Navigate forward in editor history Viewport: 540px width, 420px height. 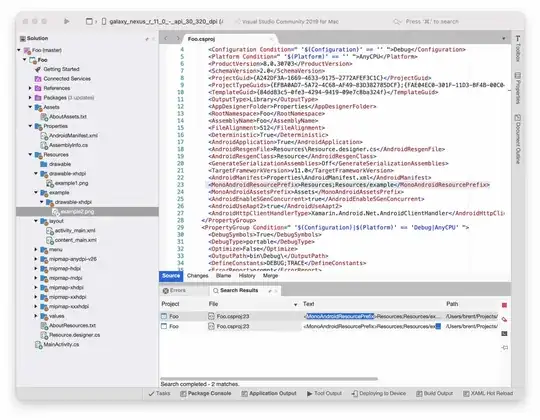[178, 39]
